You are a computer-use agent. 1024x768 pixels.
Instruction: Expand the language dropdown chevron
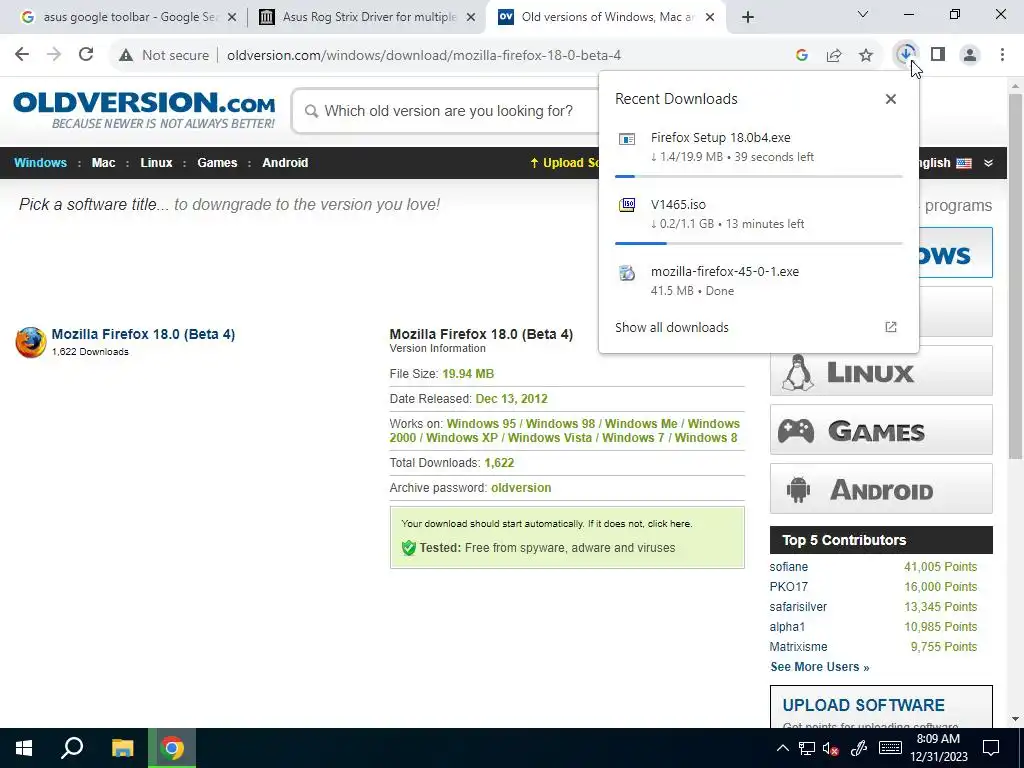[989, 163]
